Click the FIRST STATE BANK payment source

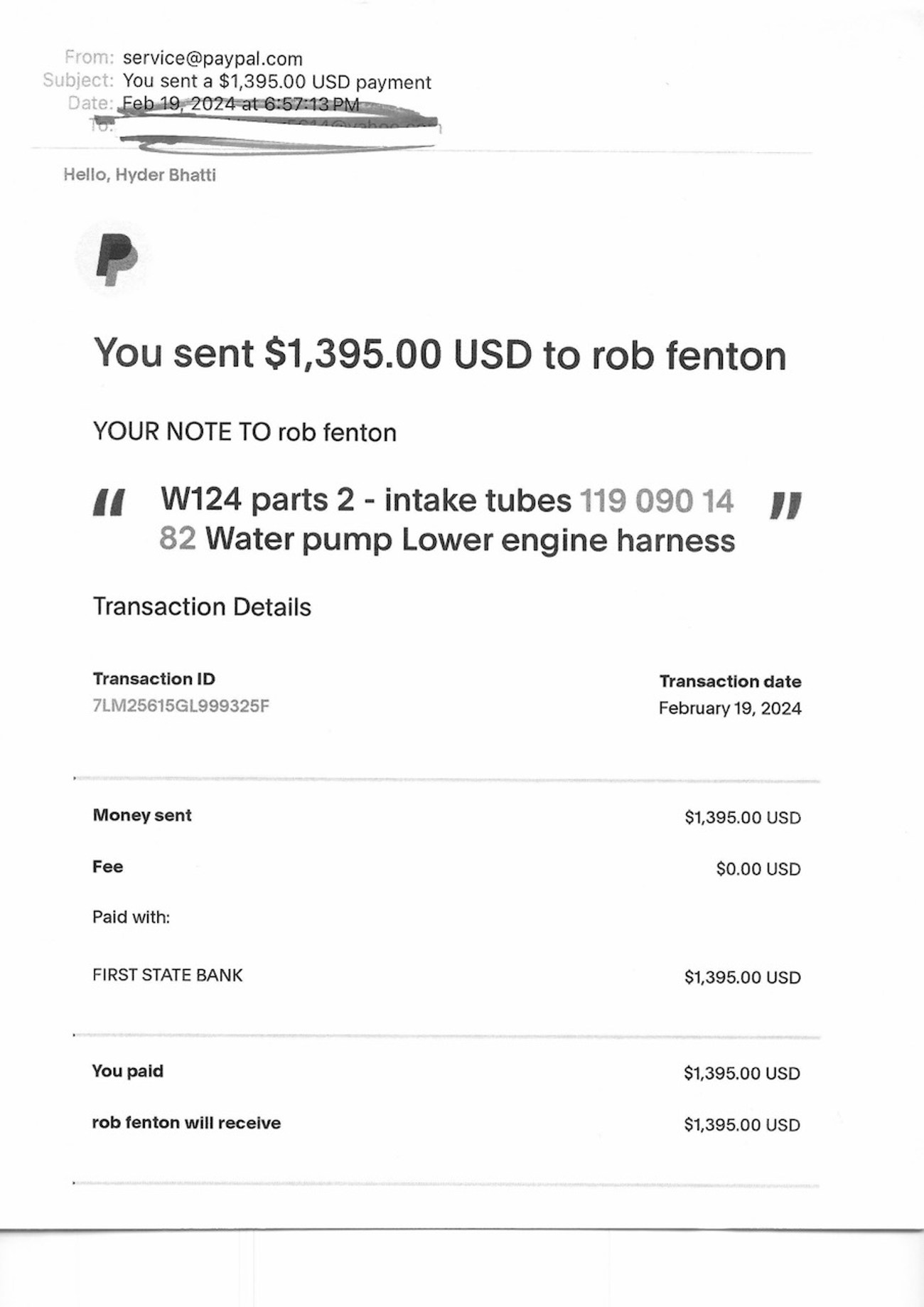(x=167, y=975)
